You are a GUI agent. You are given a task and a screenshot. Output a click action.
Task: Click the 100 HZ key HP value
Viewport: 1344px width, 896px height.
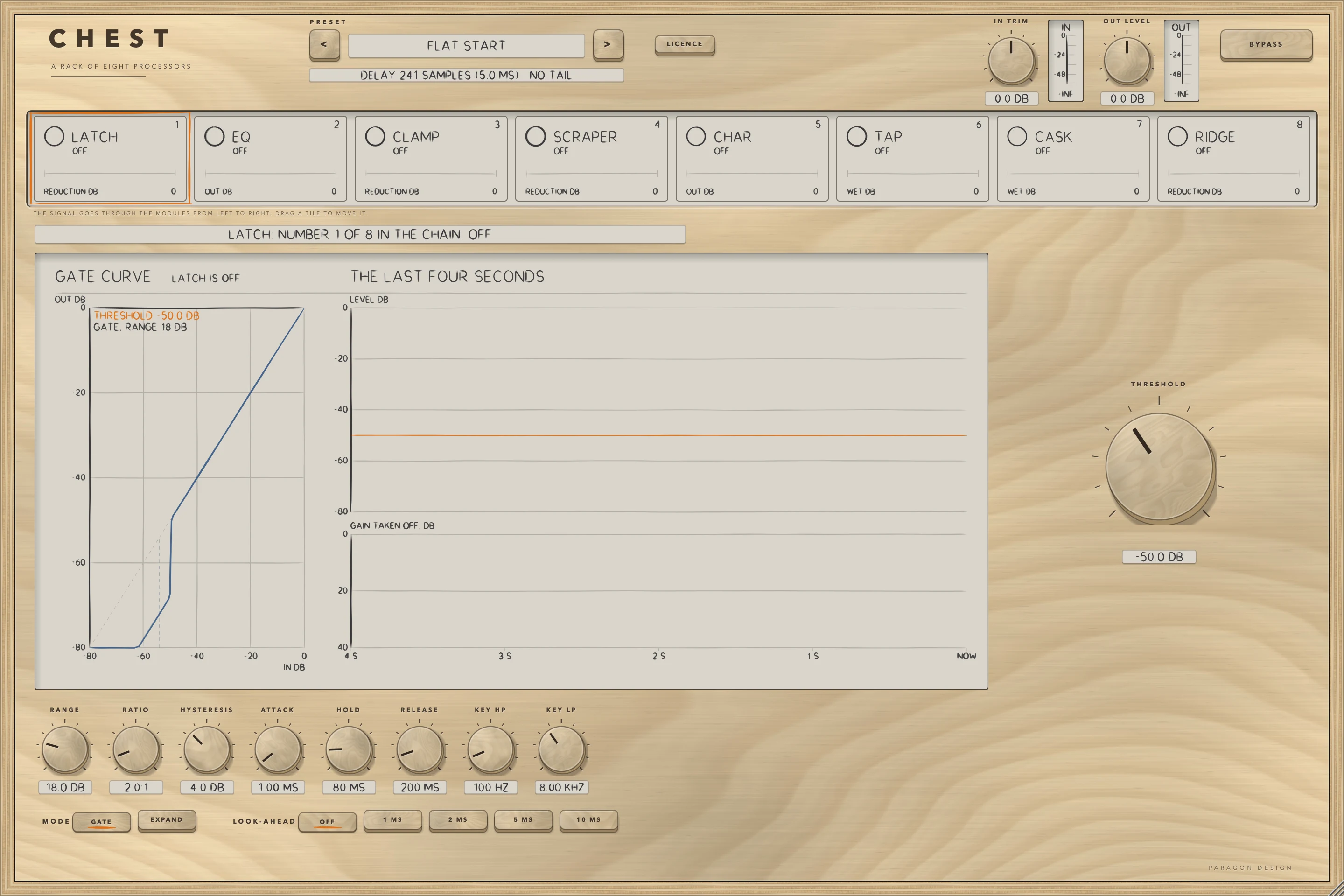tap(490, 787)
